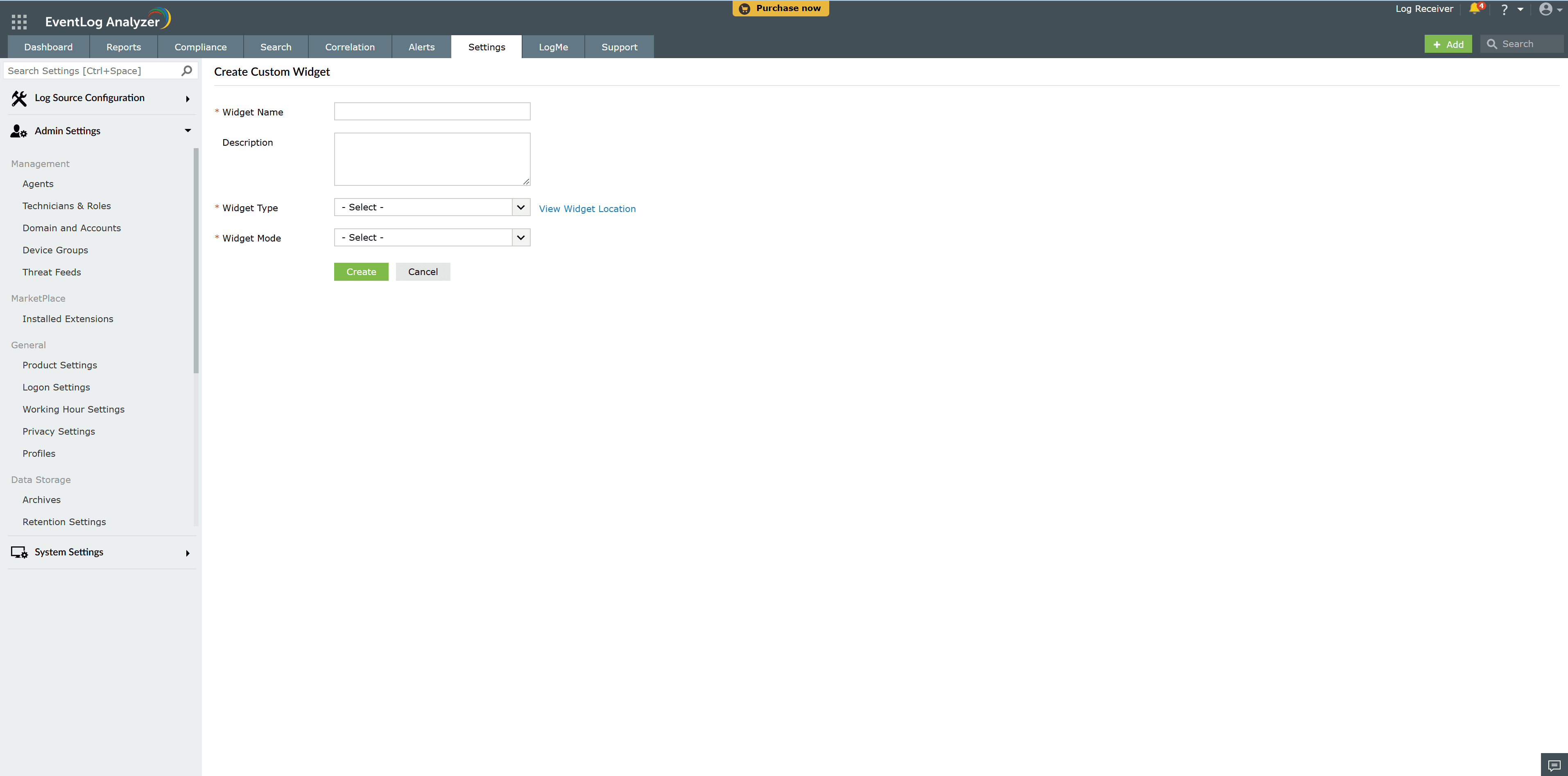The image size is (1568, 776).
Task: Switch to the Correlation tab
Action: click(x=349, y=47)
